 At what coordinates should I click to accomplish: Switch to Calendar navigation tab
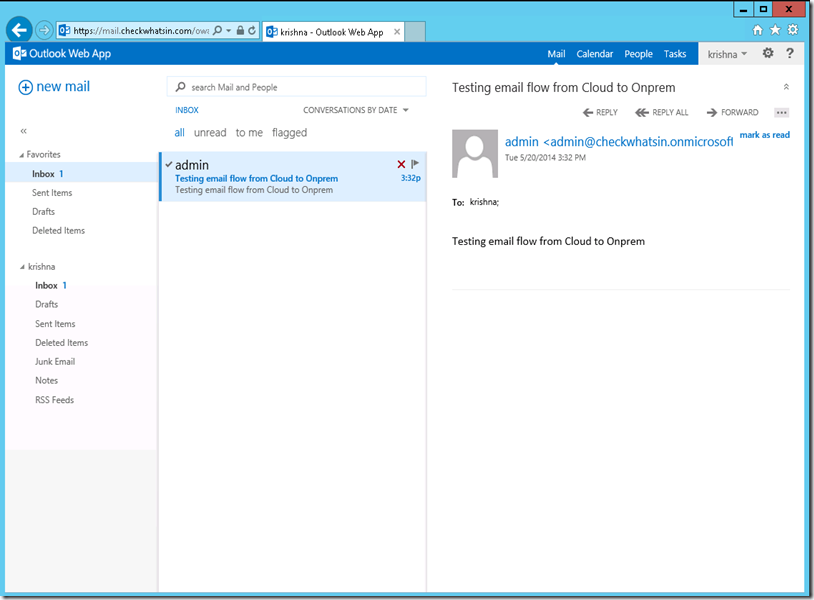(594, 54)
